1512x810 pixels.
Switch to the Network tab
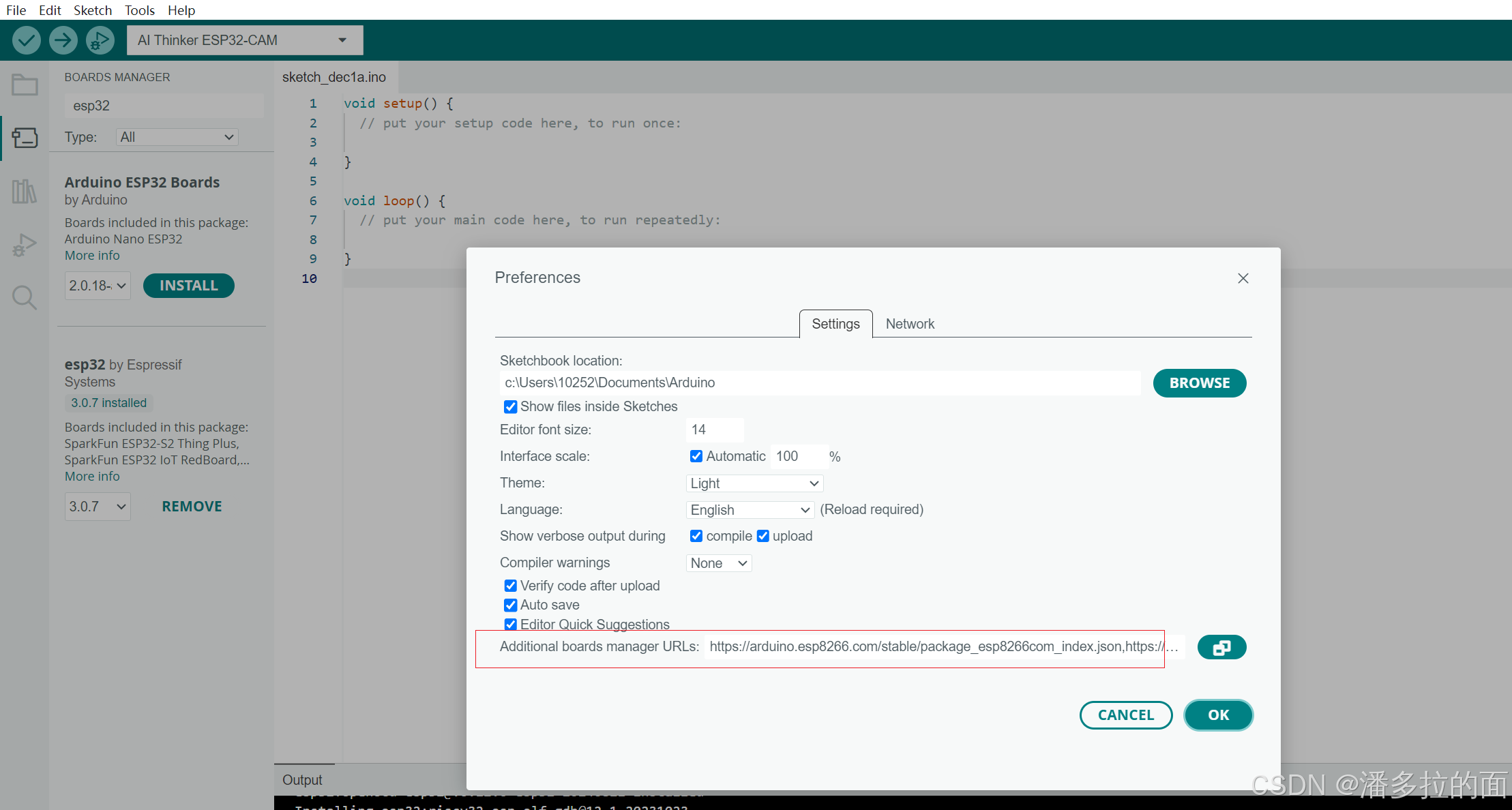(x=909, y=324)
